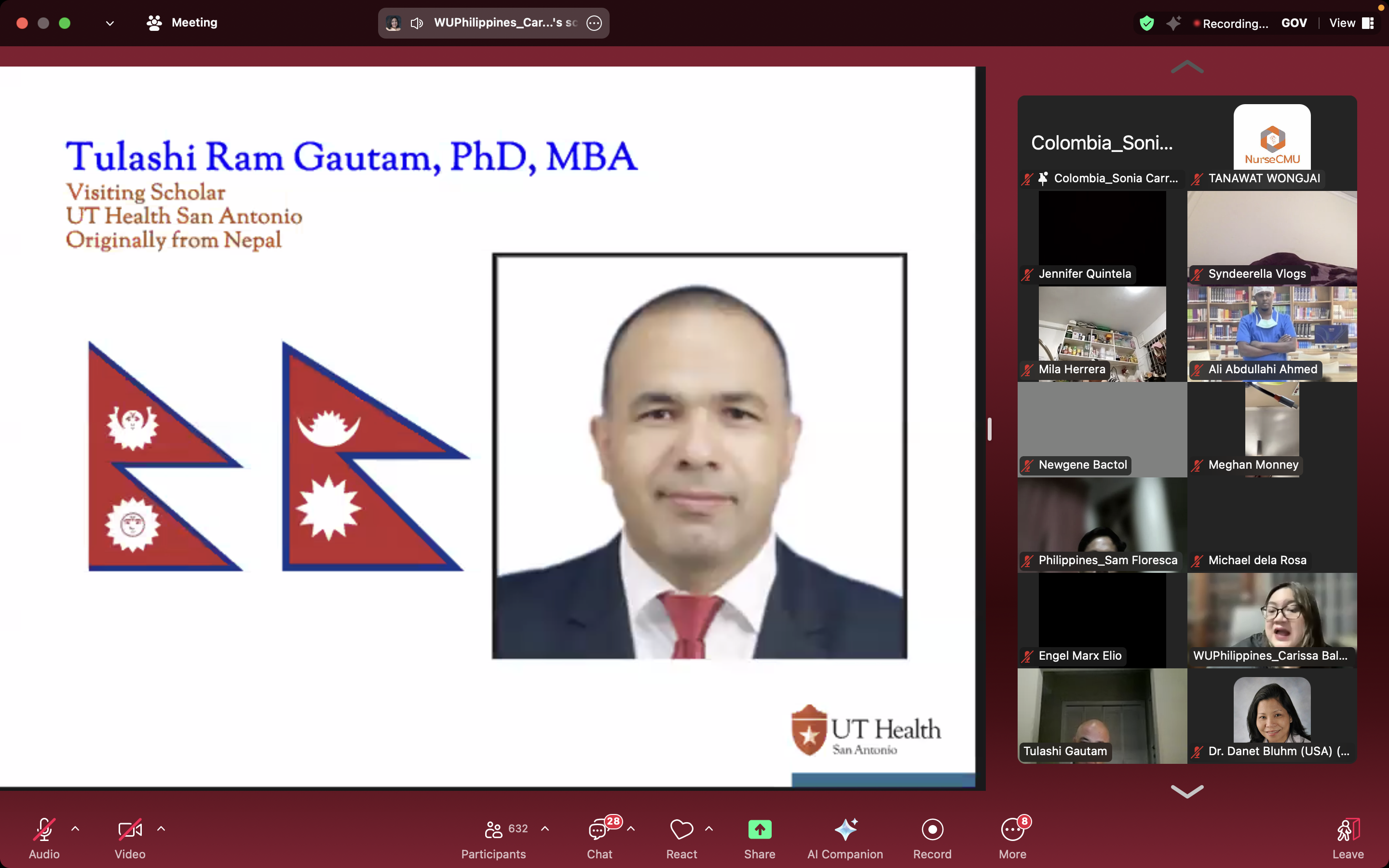Screen dimensions: 1389x868
Task: Start camera with the Video icon
Action: 130,829
